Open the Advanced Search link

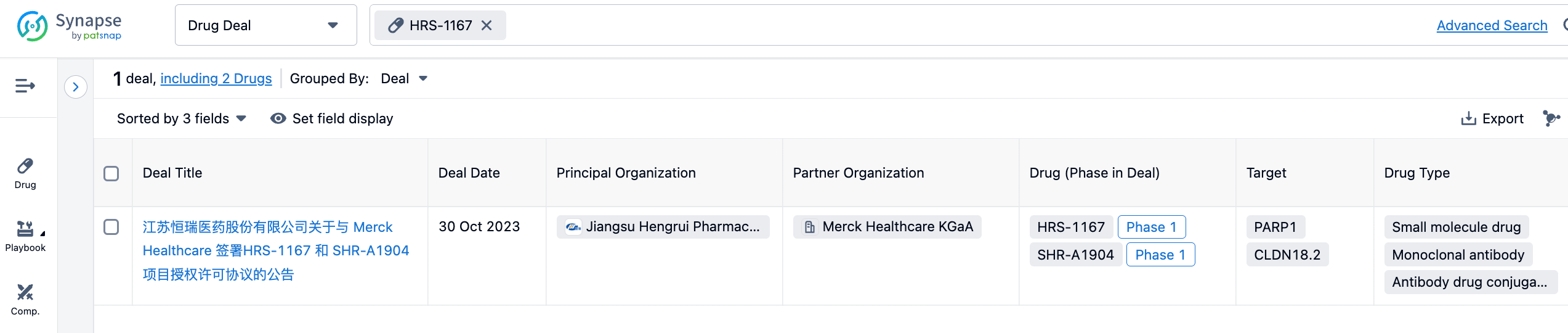pos(1492,25)
